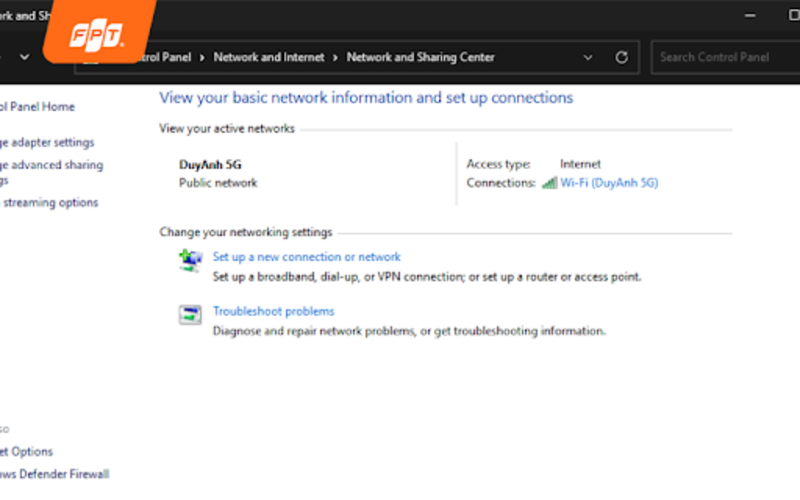The width and height of the screenshot is (800, 500).
Task: Open Wi-Fi (DuyAnh 5G) connection link
Action: click(609, 183)
